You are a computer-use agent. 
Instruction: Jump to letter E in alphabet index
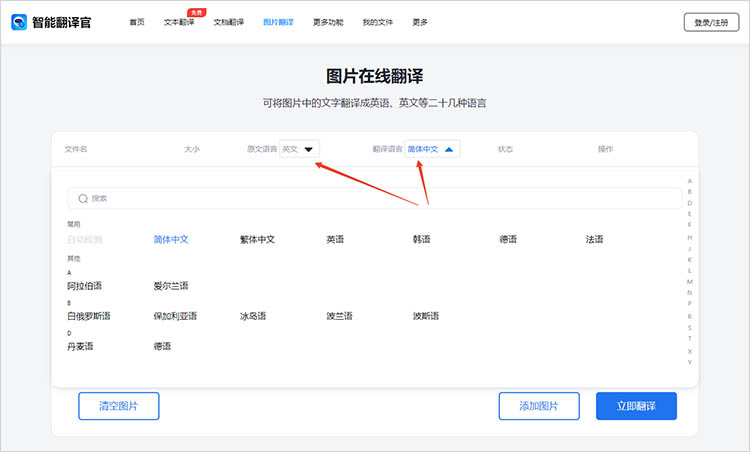tap(690, 214)
